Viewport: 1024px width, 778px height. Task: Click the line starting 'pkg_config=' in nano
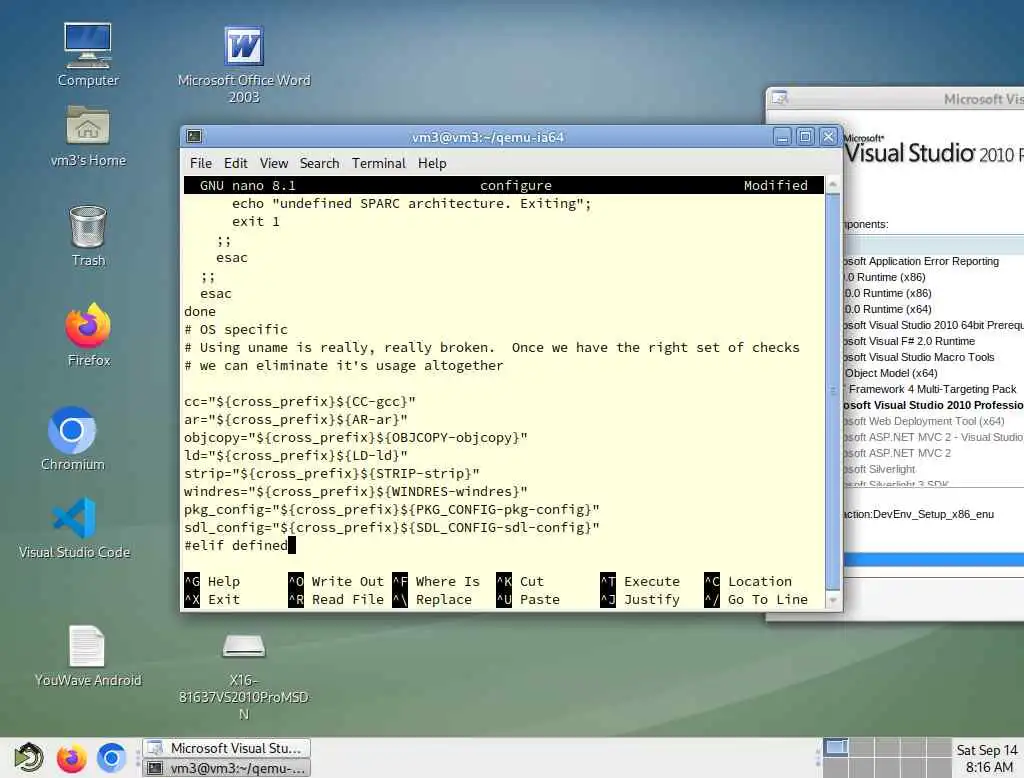point(392,510)
